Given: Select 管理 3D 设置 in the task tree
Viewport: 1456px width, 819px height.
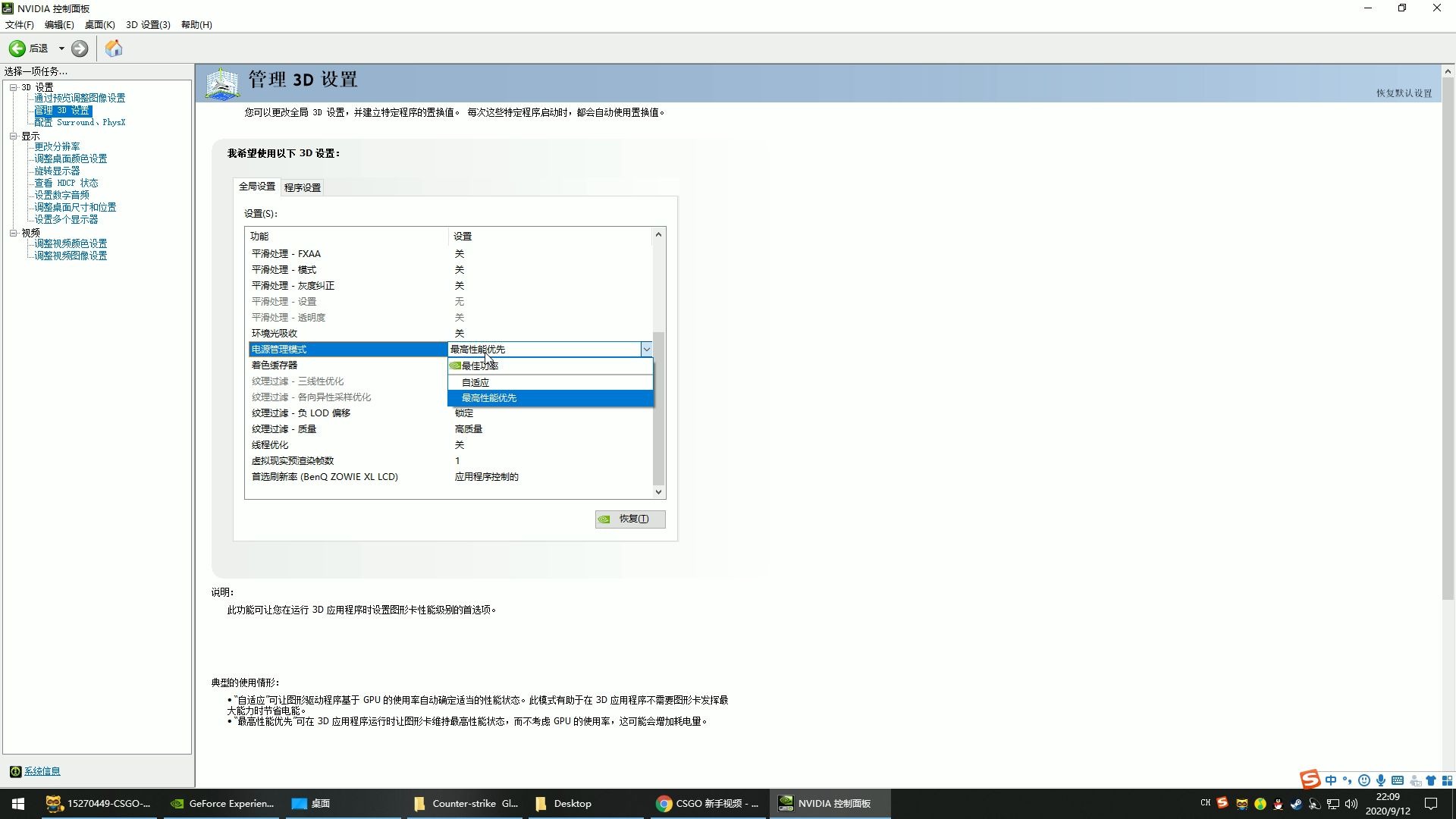Looking at the screenshot, I should tap(62, 110).
